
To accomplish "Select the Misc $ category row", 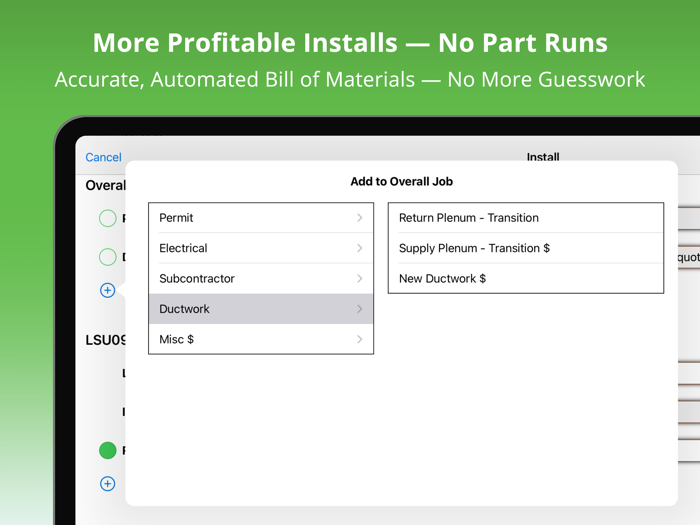I will [261, 339].
